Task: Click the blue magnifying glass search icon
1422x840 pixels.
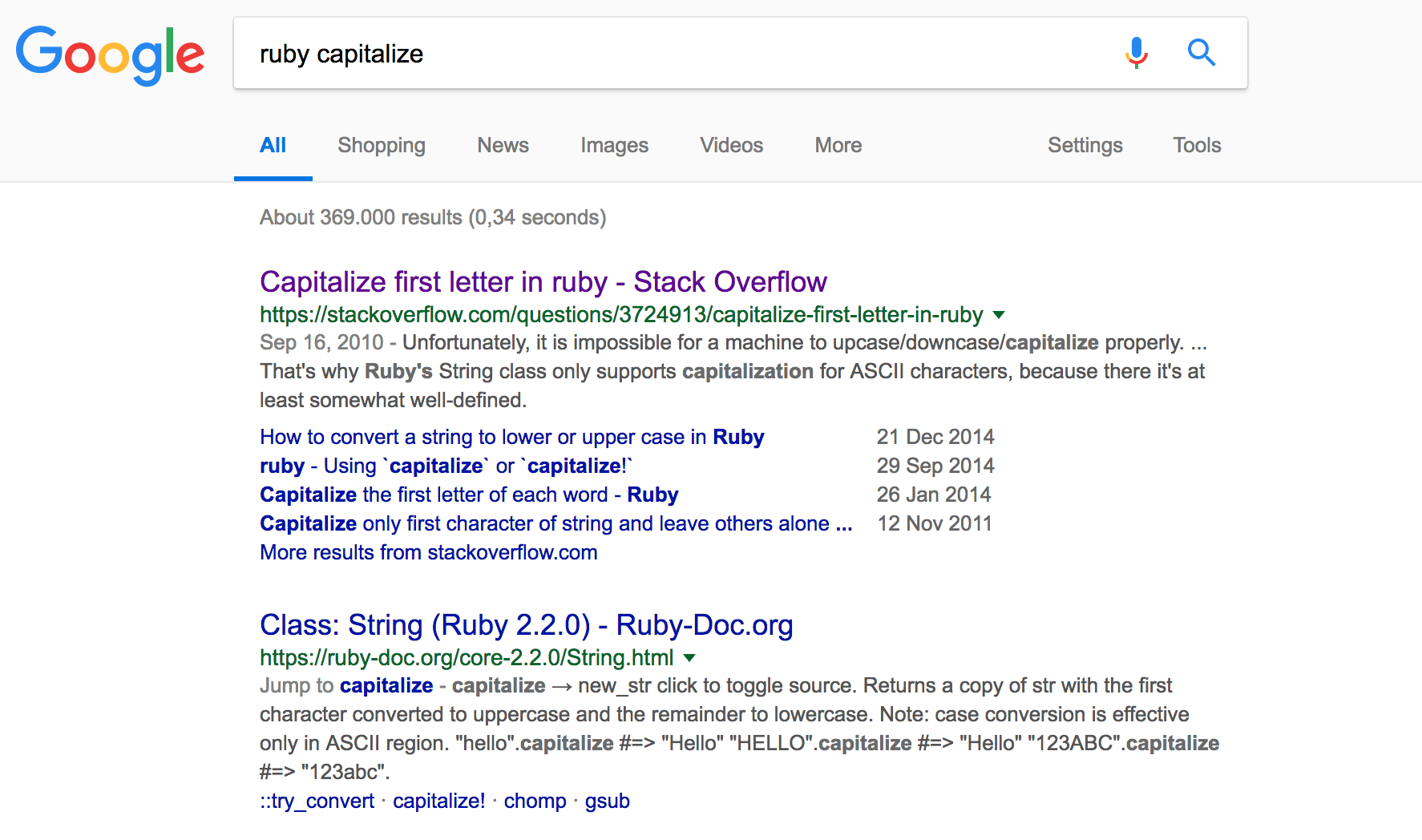Action: [1201, 53]
